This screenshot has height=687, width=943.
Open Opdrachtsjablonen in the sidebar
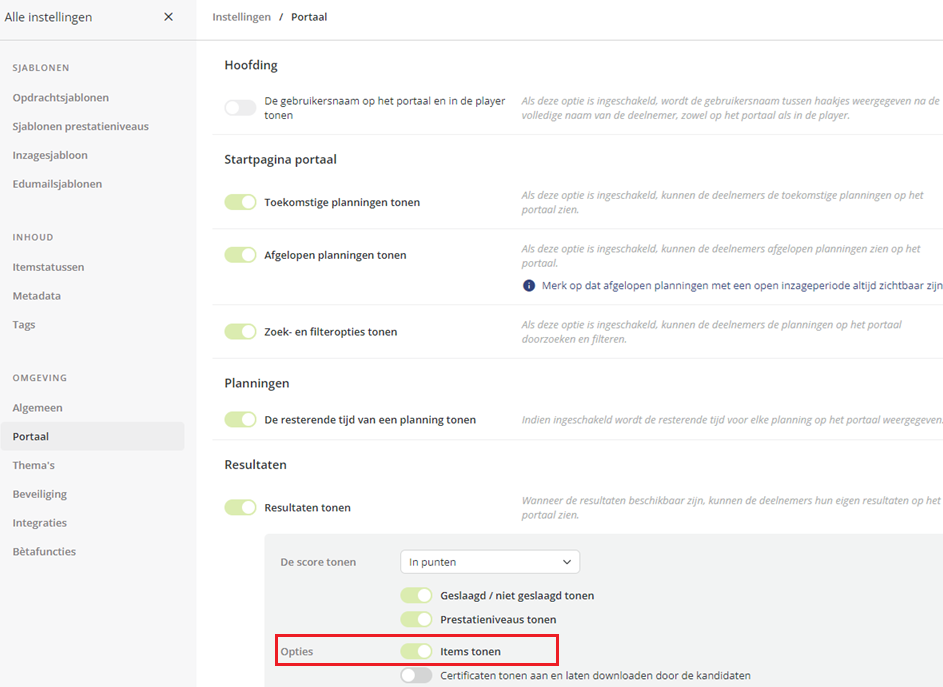pos(61,97)
